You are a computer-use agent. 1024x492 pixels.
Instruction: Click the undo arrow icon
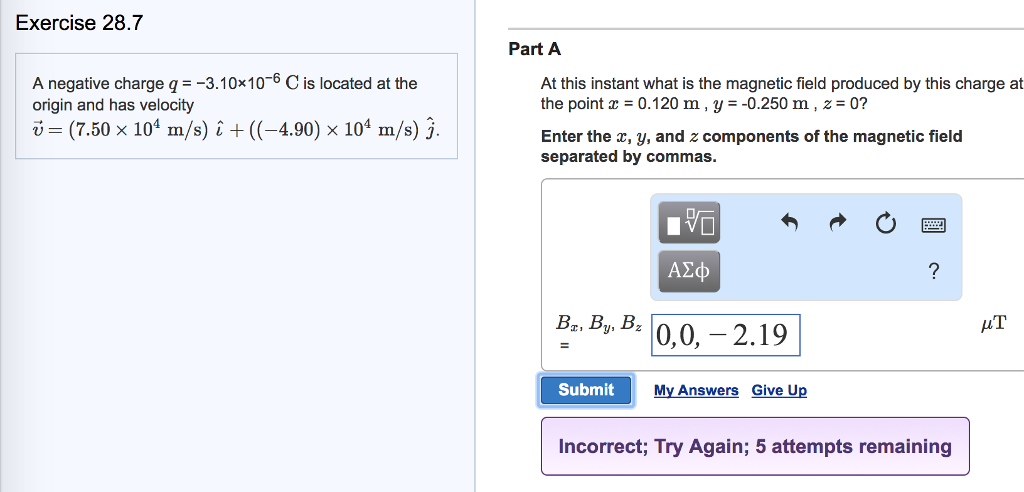click(790, 223)
